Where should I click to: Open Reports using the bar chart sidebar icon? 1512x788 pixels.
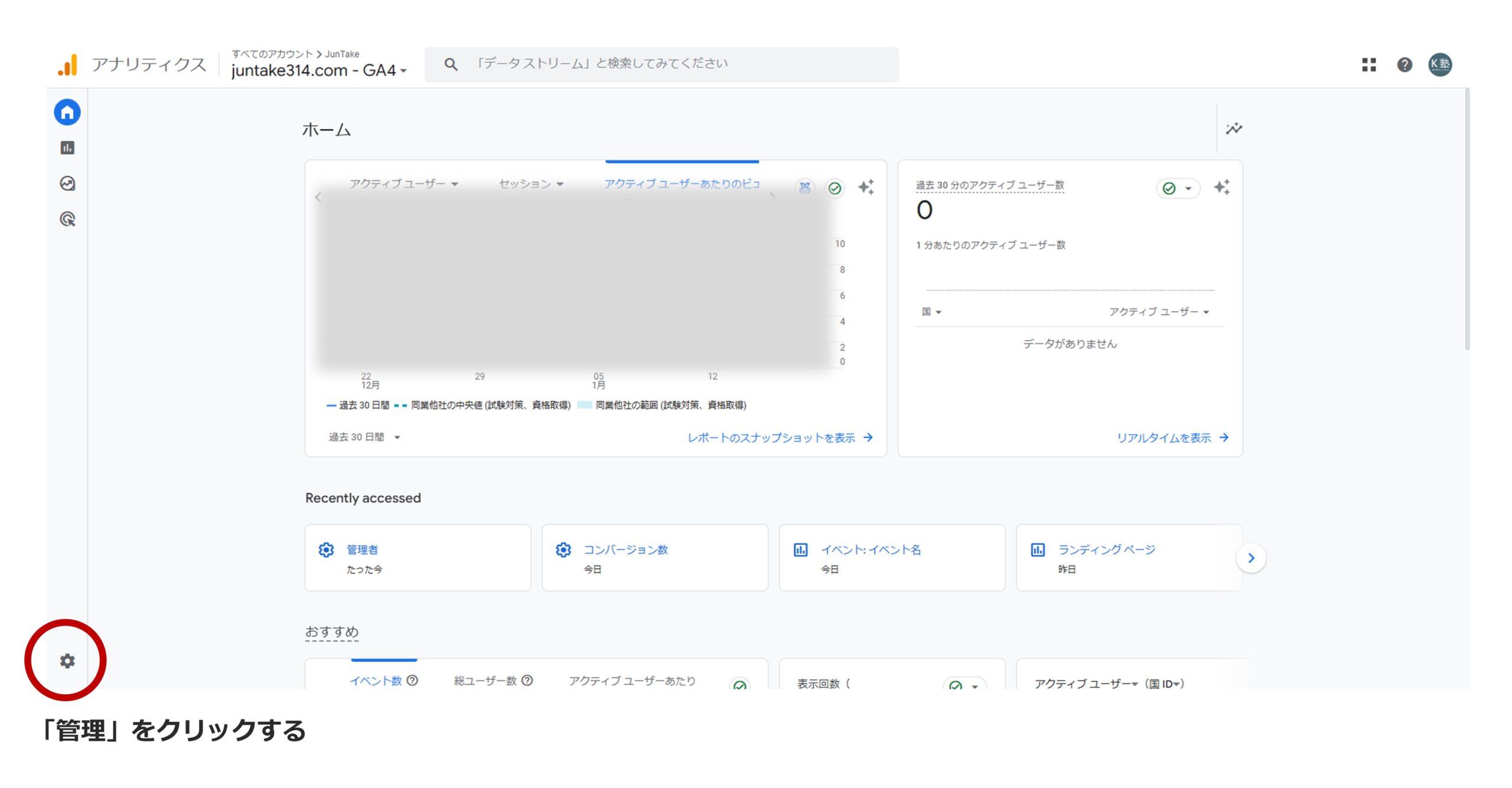[x=67, y=148]
